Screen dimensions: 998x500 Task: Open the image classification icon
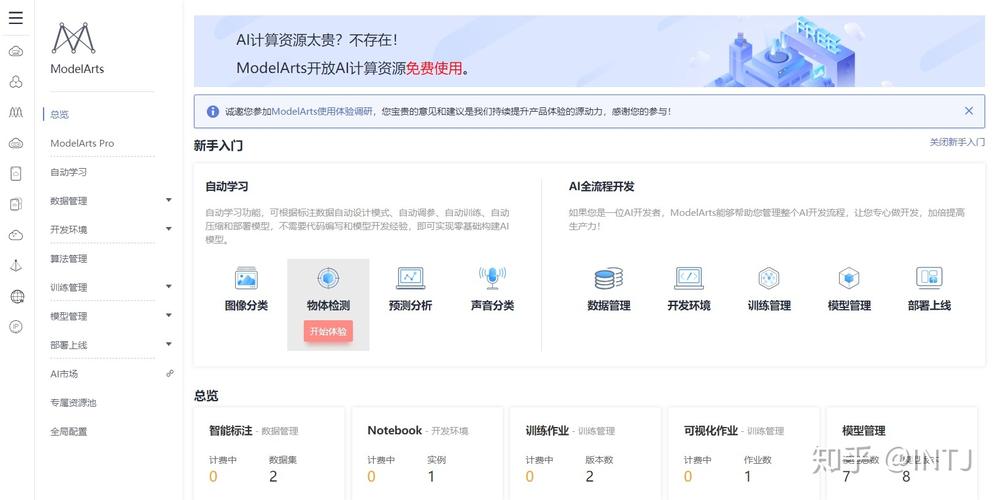(246, 278)
